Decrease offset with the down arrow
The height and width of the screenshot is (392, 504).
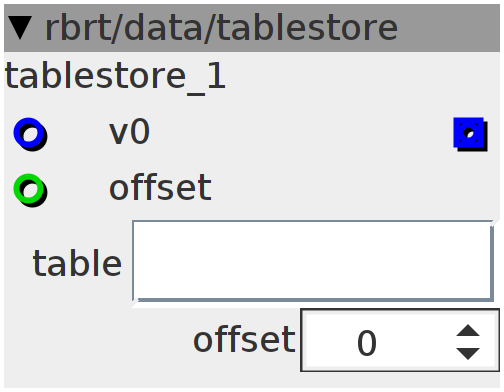click(468, 353)
